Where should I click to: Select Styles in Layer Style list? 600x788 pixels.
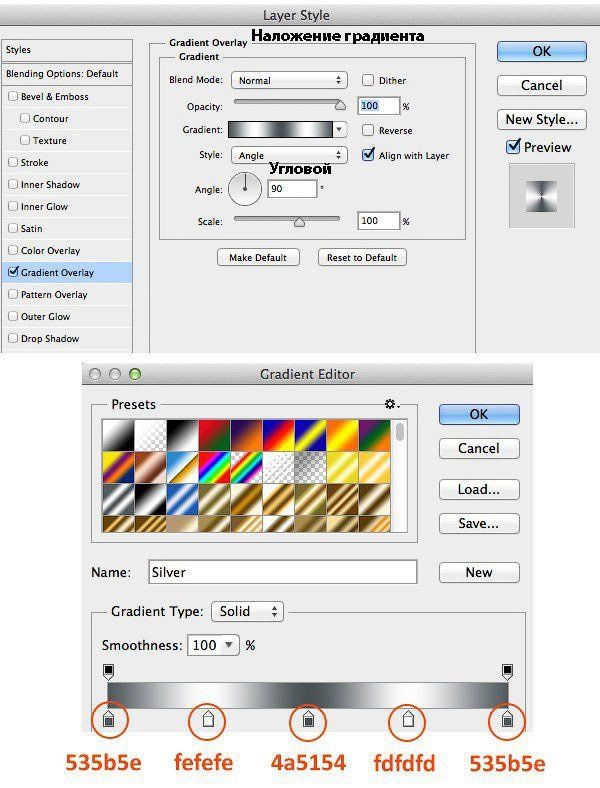pos(67,50)
